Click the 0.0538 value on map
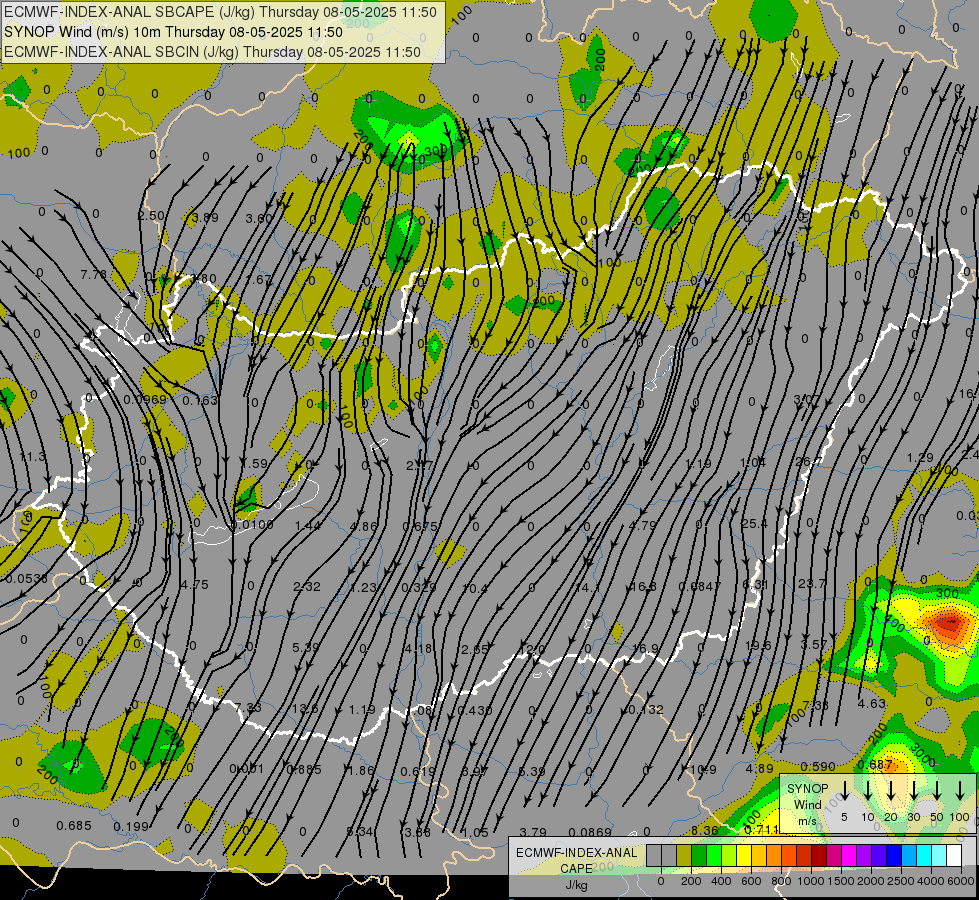The height and width of the screenshot is (900, 979). point(26,579)
